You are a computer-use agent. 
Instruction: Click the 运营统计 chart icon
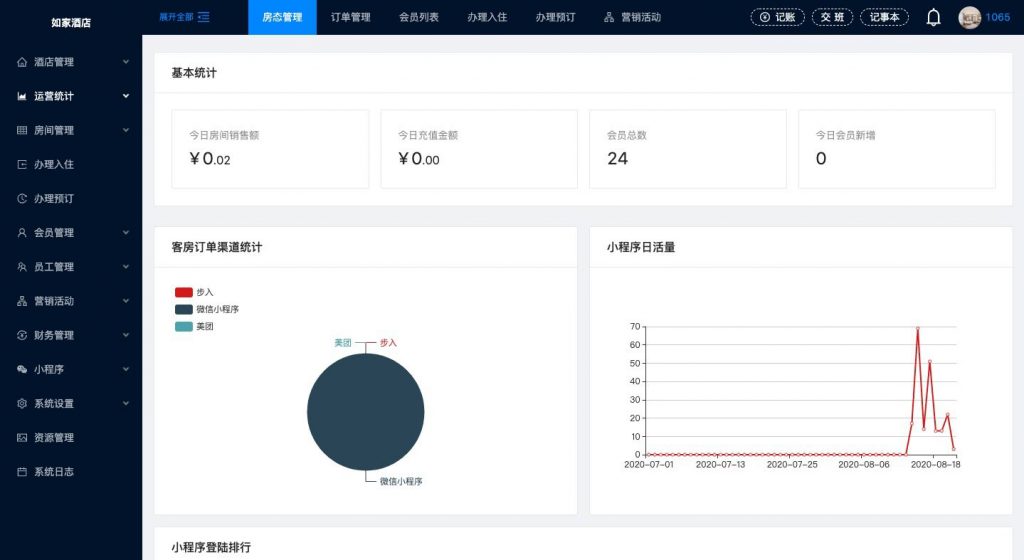point(22,96)
